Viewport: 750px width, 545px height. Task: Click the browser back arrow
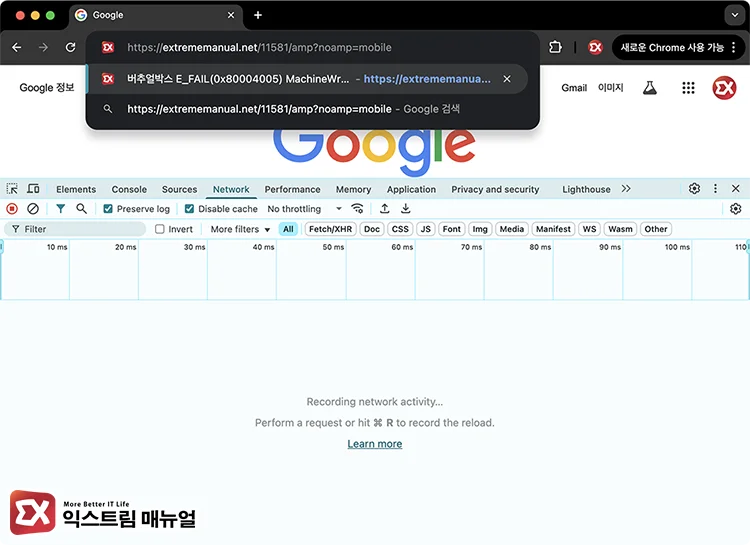(x=17, y=47)
